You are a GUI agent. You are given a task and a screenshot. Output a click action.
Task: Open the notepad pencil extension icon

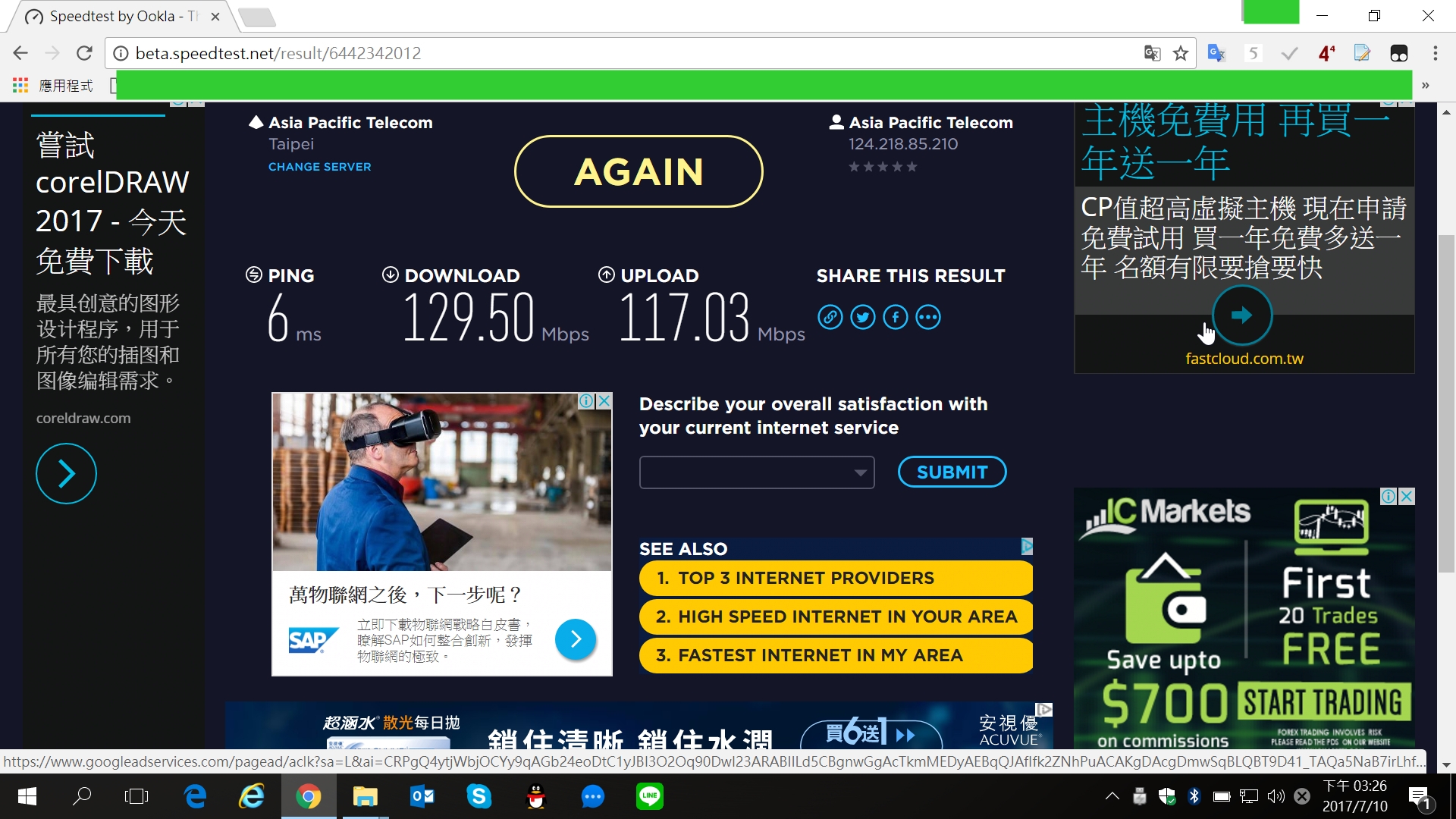[x=1363, y=53]
